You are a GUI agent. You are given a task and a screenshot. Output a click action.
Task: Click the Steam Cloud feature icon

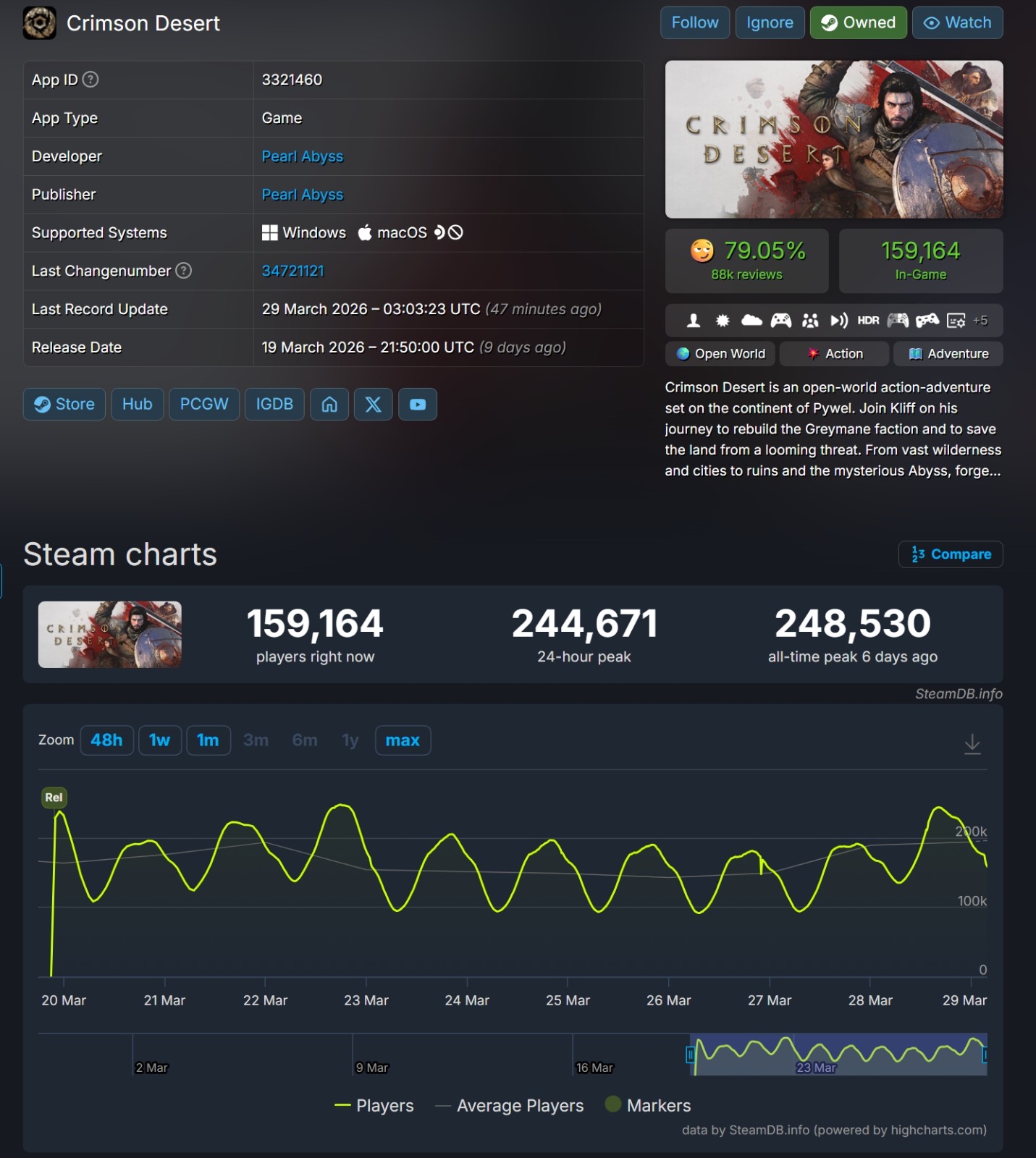[751, 320]
